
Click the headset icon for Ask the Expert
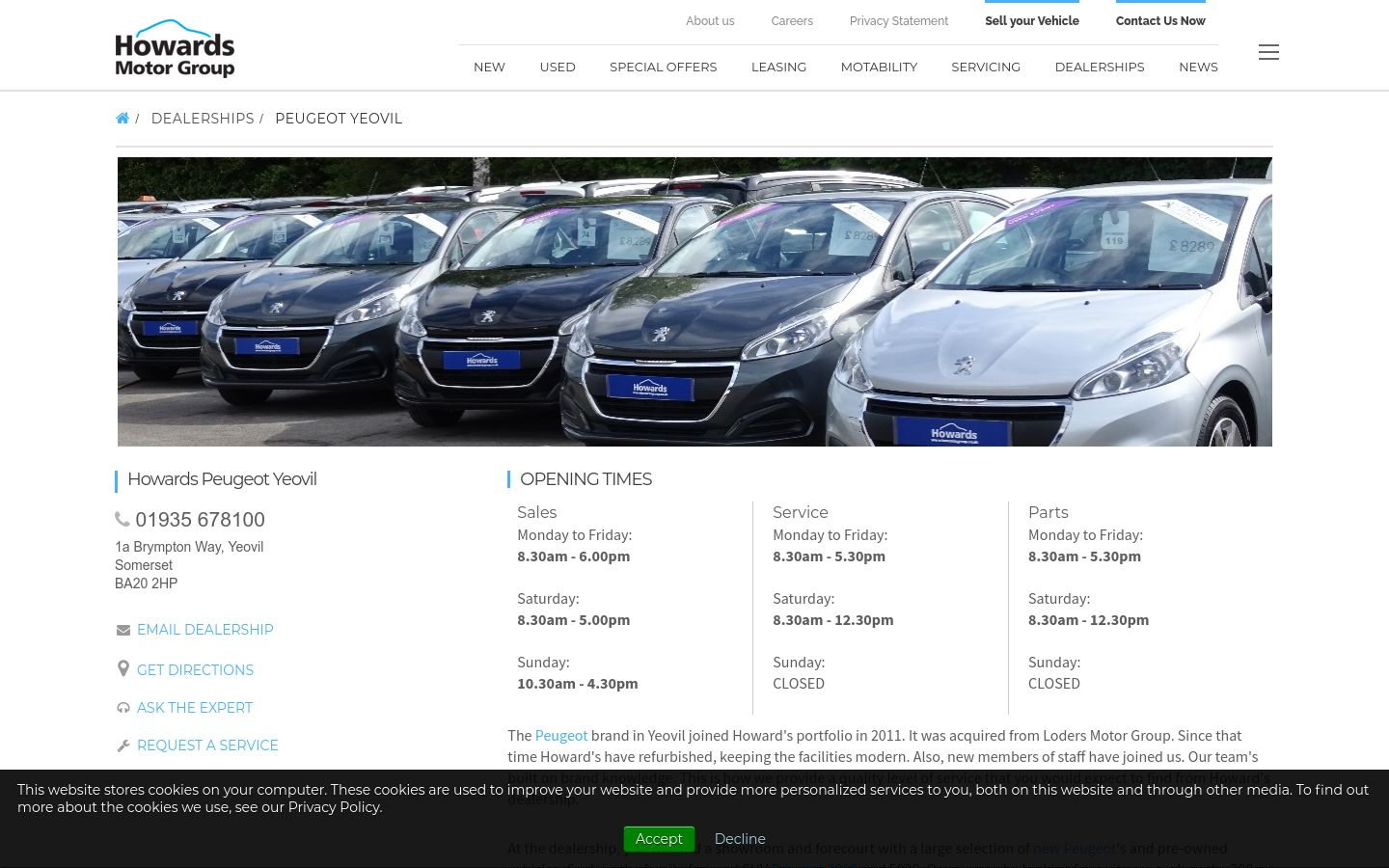tap(123, 708)
